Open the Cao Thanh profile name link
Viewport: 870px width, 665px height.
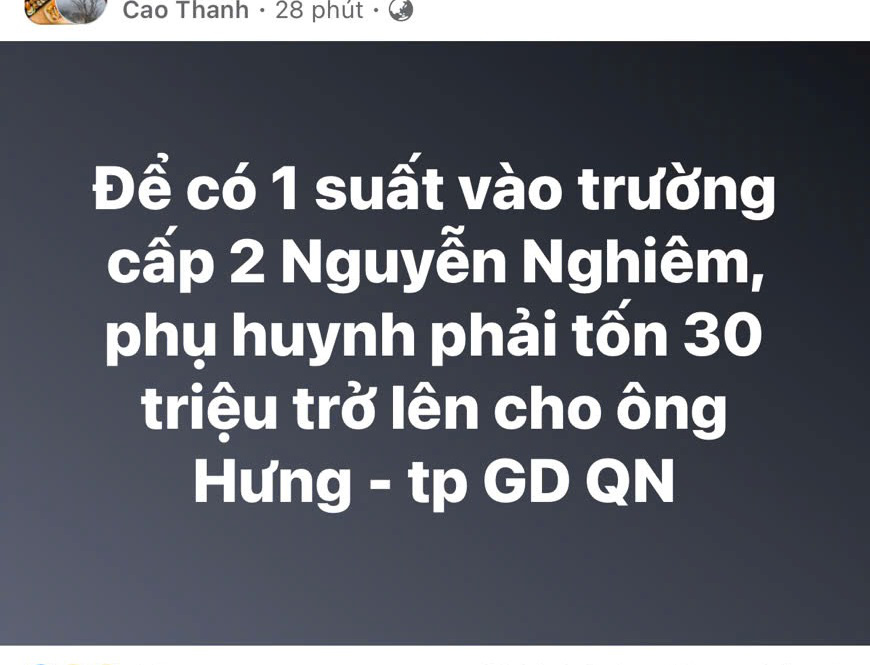tap(185, 10)
